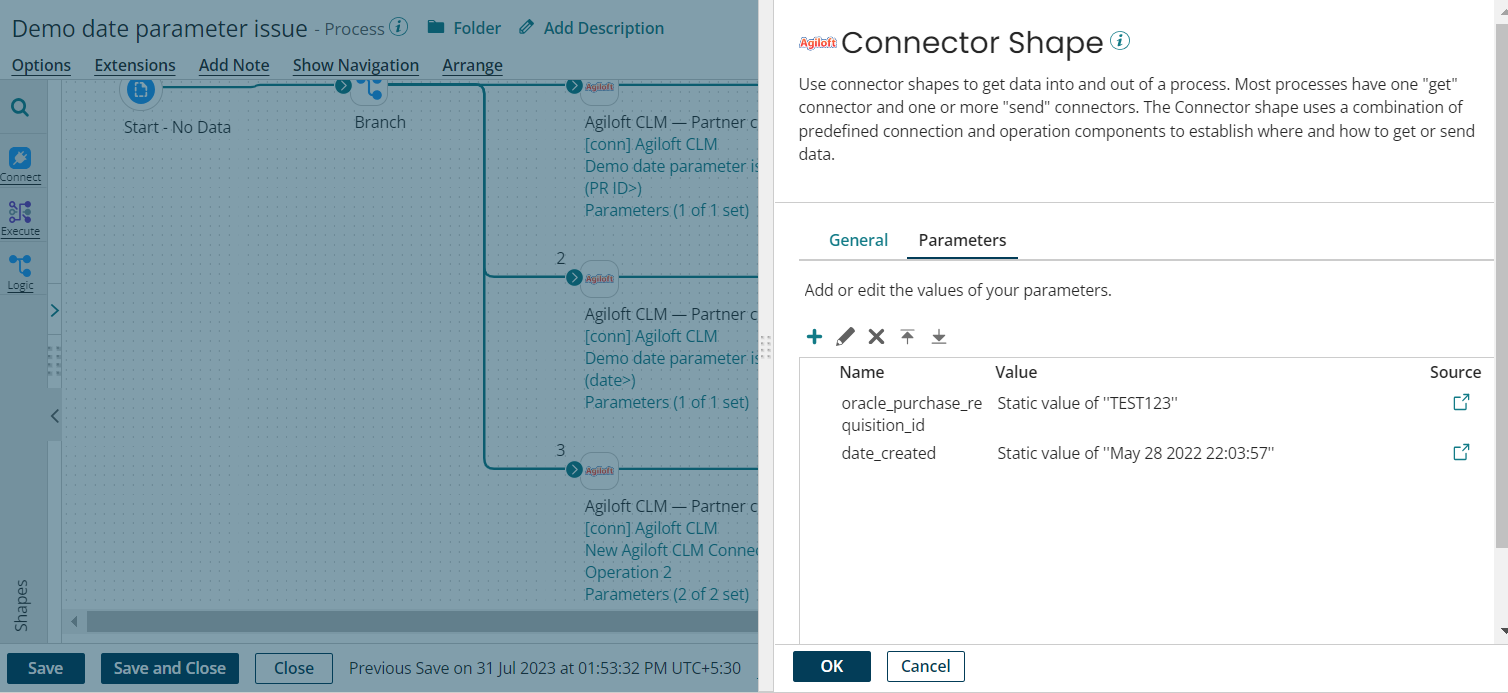
Task: Import parameters via the download arrow icon
Action: point(938,336)
